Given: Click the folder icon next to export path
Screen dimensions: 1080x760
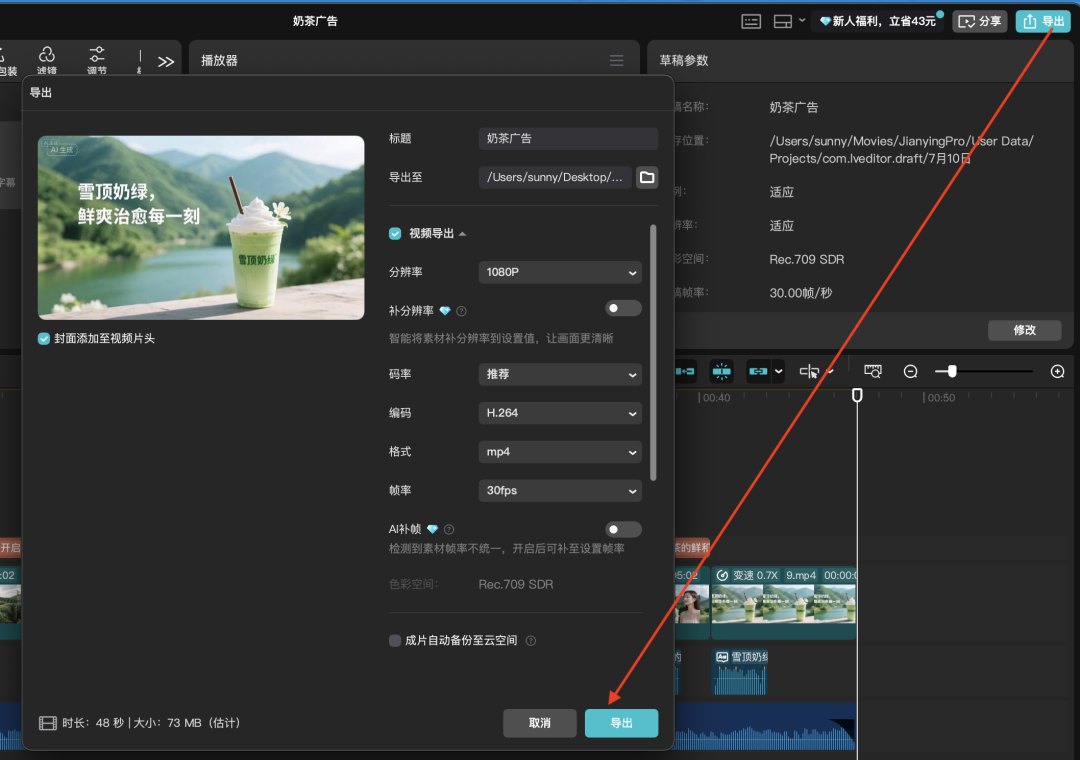Looking at the screenshot, I should (x=647, y=177).
